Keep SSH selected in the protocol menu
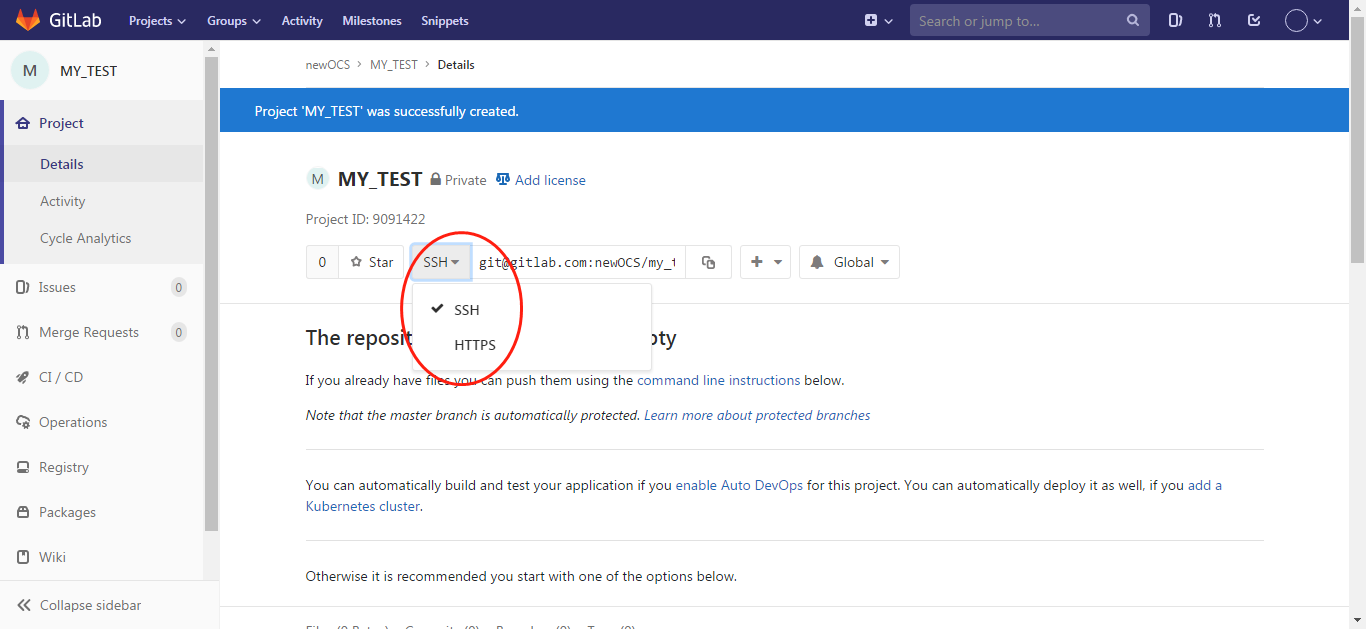This screenshot has width=1366, height=629. (x=465, y=309)
